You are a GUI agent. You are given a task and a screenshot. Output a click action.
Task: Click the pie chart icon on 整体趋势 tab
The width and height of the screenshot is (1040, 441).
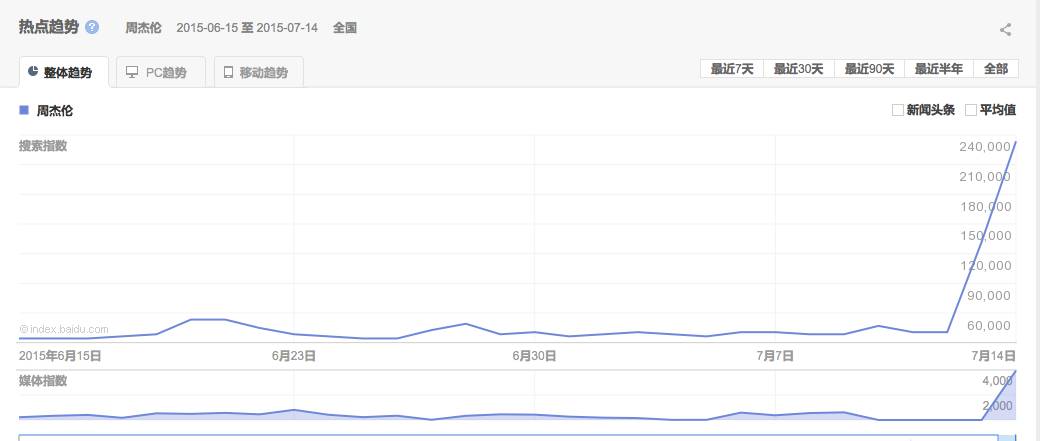[33, 72]
